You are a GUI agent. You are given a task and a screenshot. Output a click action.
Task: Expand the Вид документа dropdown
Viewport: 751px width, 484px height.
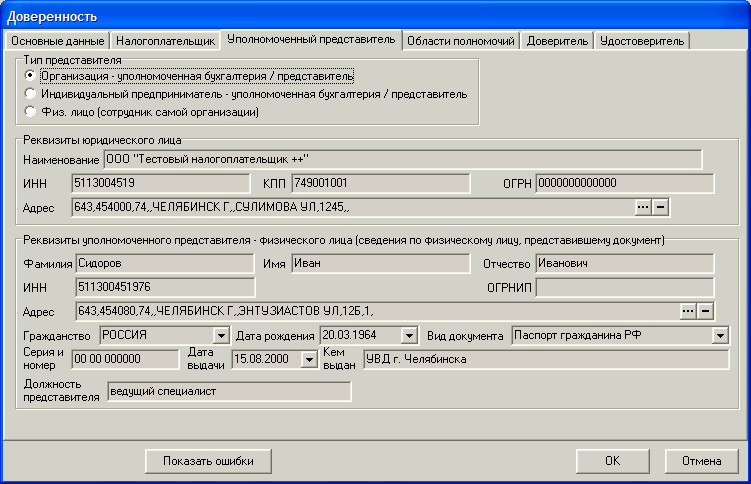coord(720,335)
